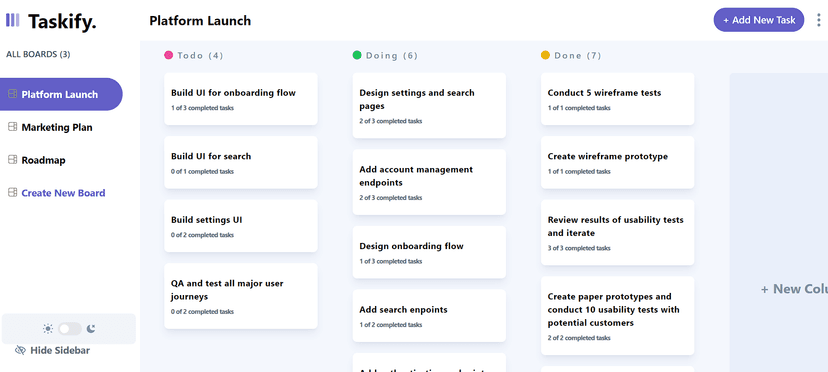Open the Build UI for onboarding flow card
This screenshot has width=828, height=372.
point(241,99)
